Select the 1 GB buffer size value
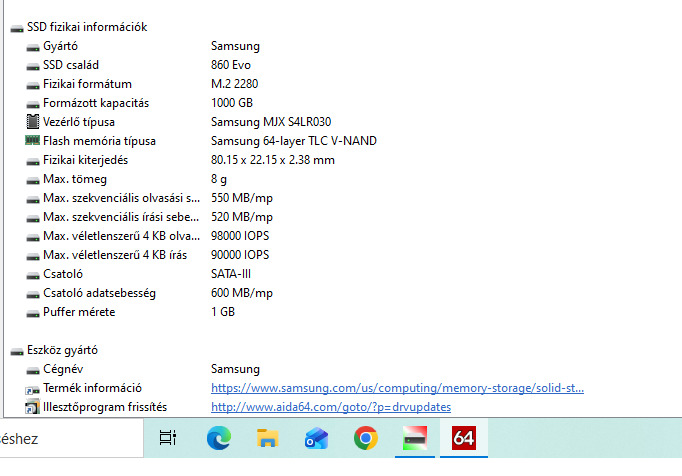 223,312
